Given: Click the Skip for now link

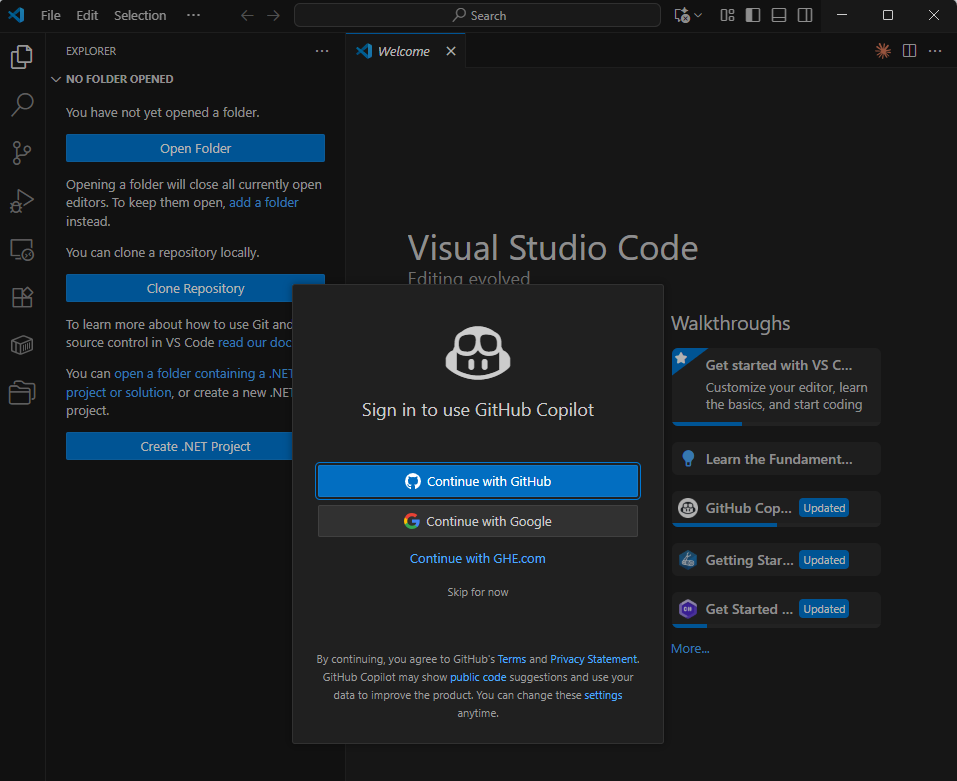Looking at the screenshot, I should (x=478, y=592).
